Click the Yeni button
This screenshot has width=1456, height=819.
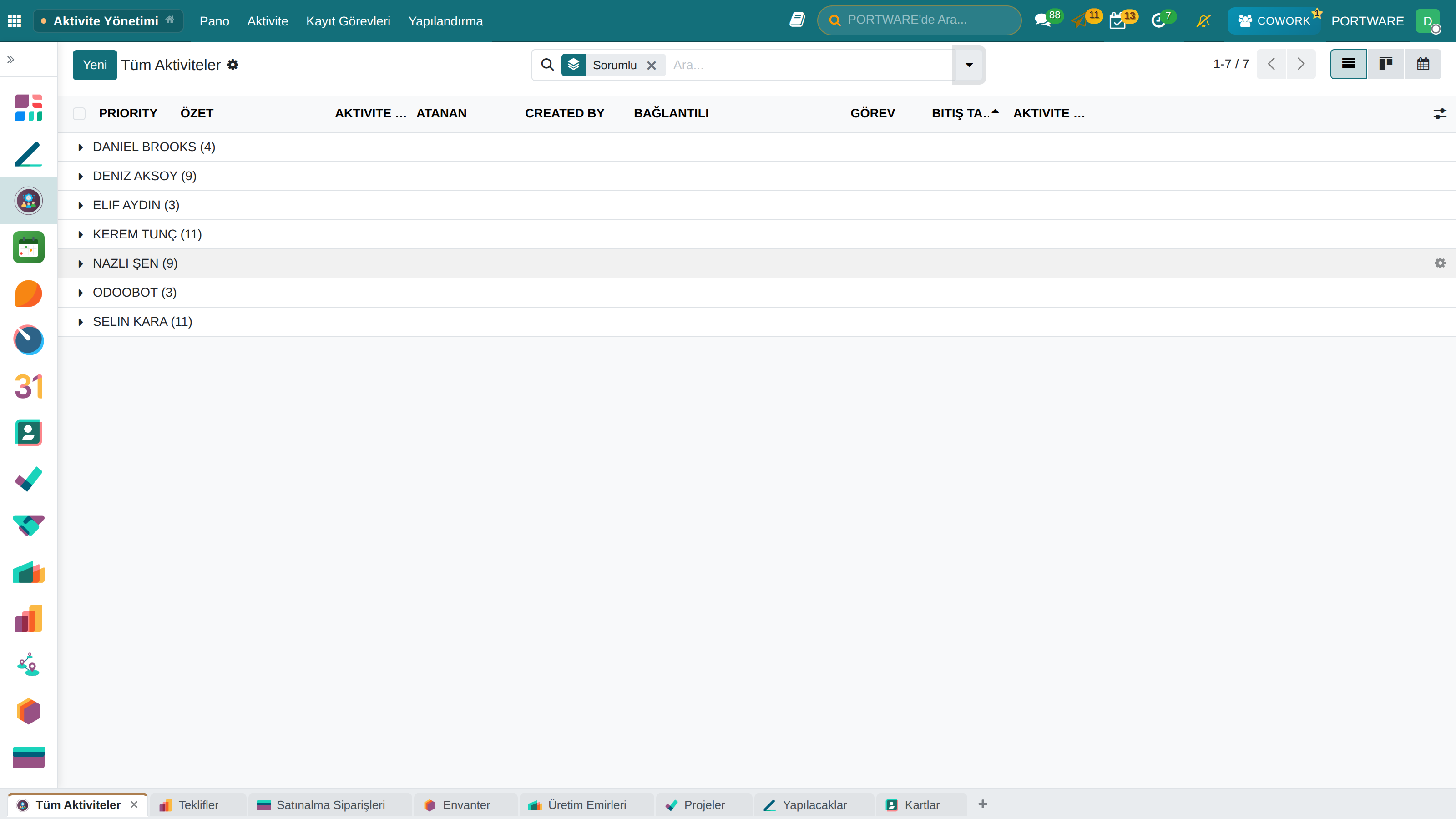click(x=95, y=65)
